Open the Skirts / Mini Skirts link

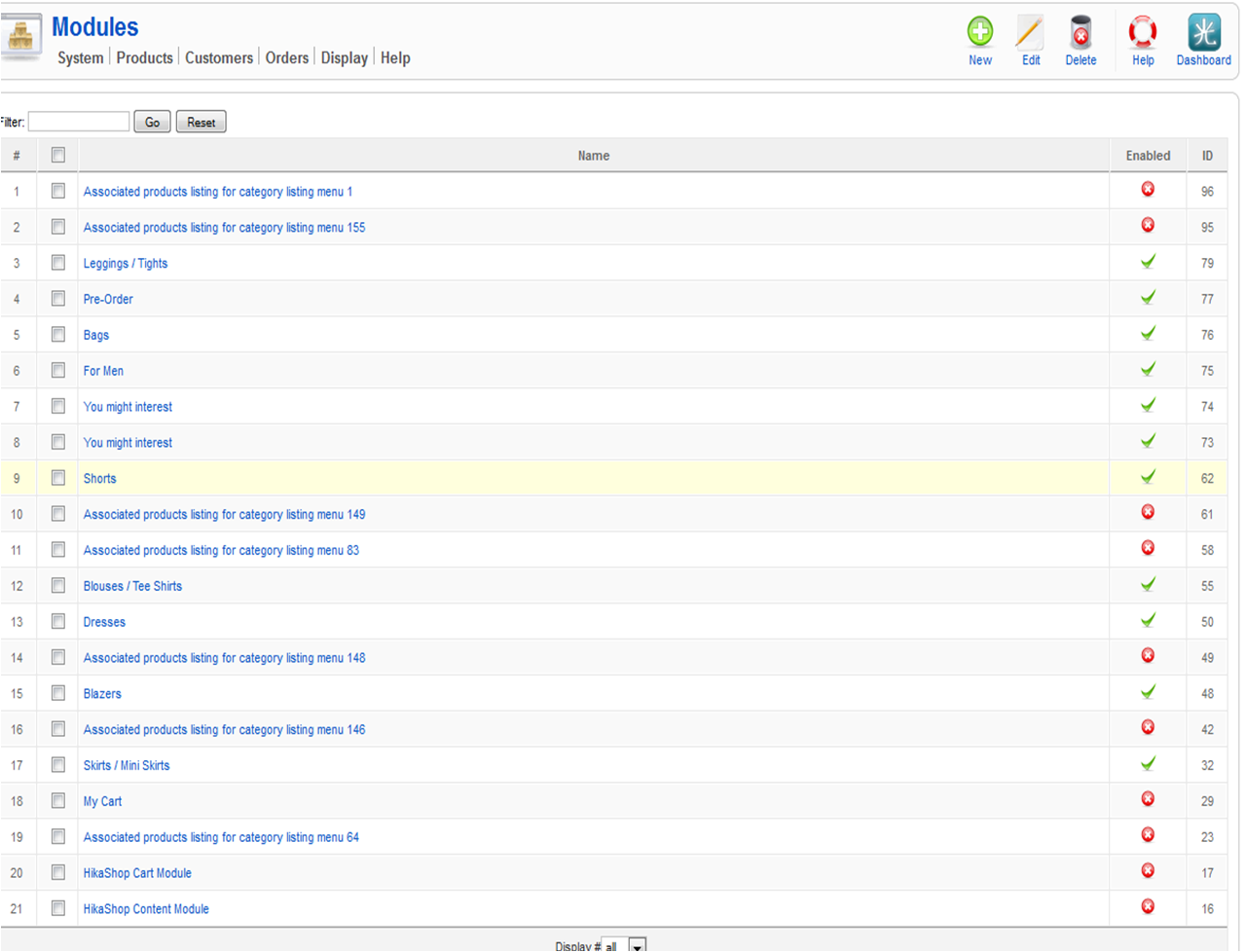(x=127, y=765)
